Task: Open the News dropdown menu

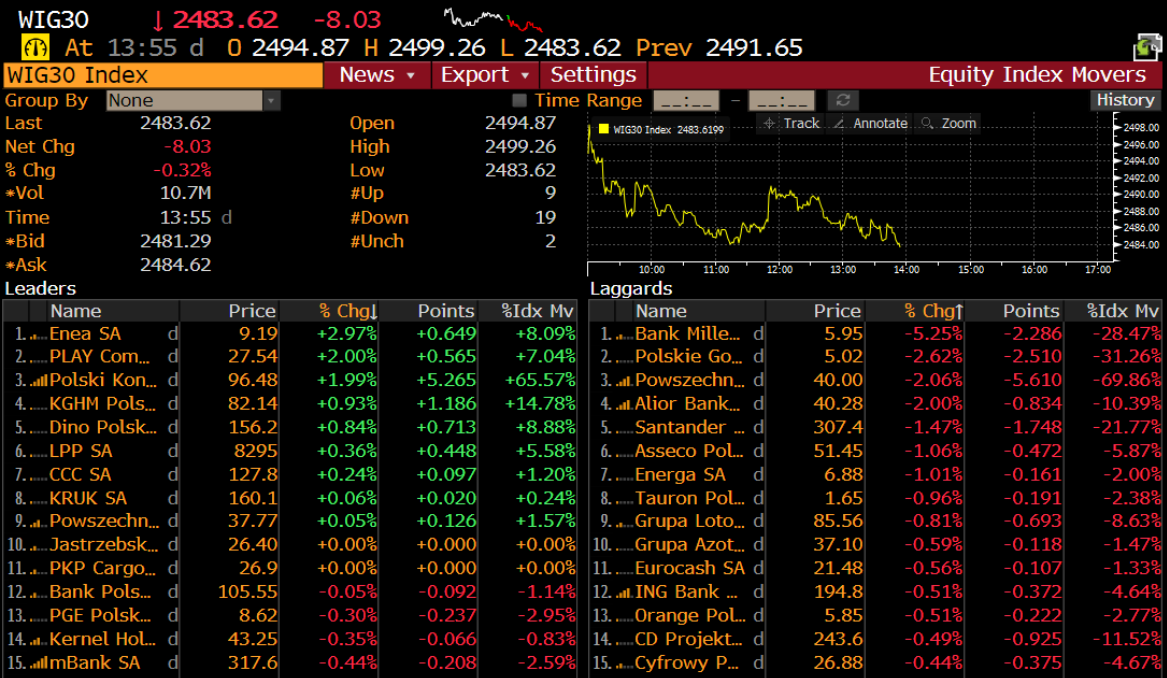Action: (x=377, y=75)
